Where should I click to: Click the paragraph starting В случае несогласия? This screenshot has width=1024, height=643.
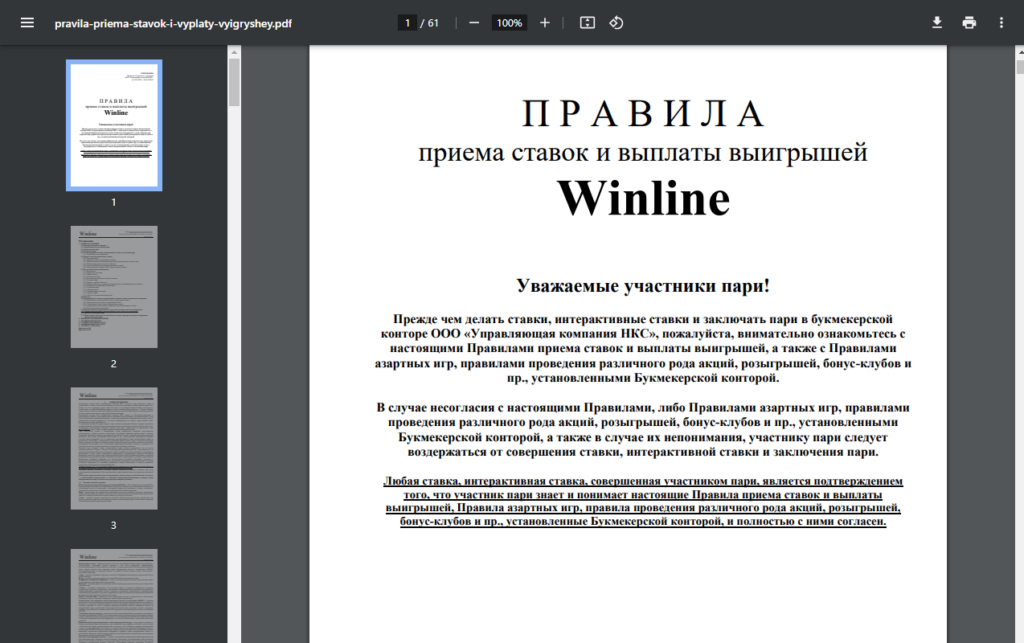click(x=643, y=430)
